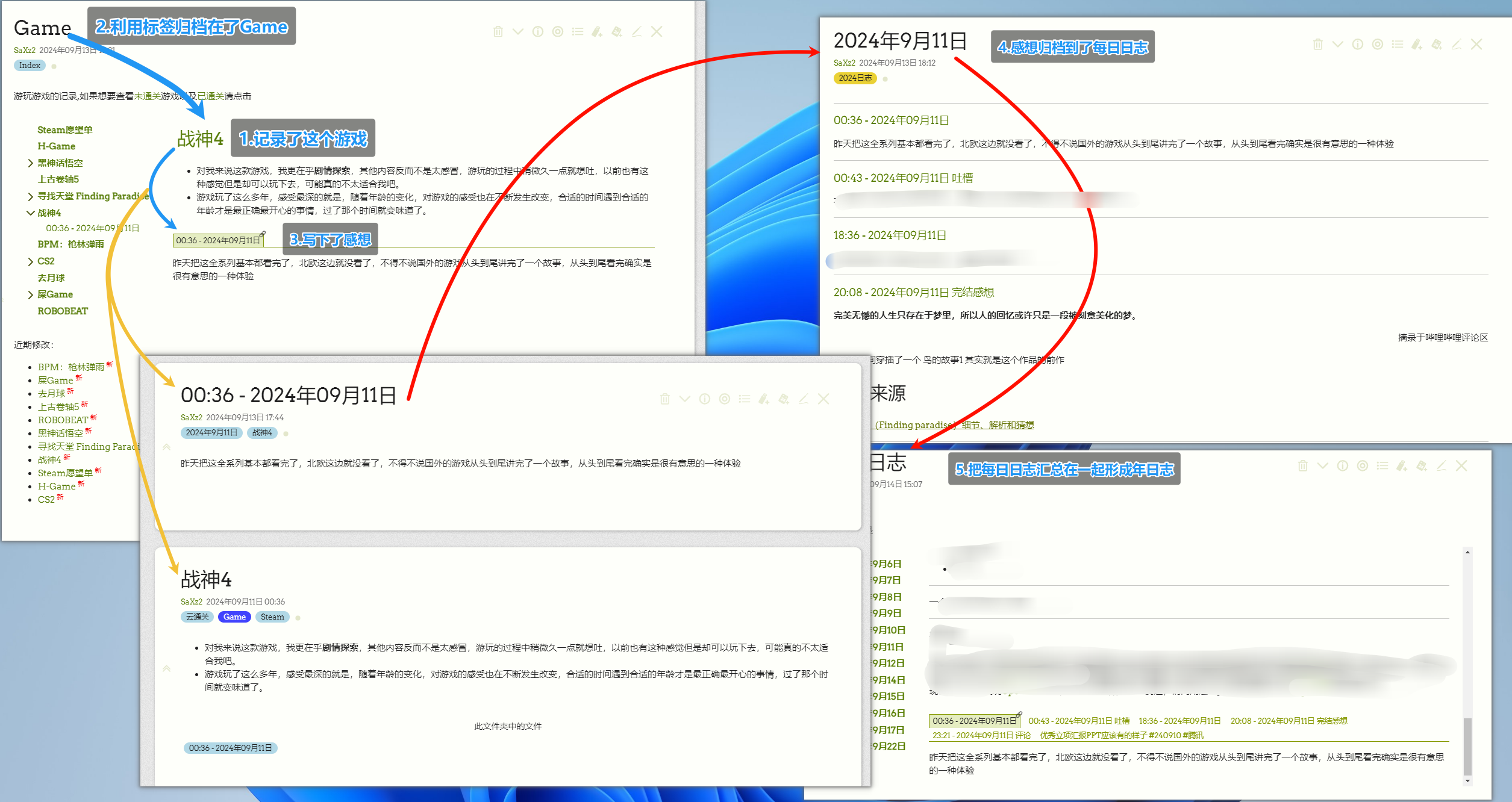The width and height of the screenshot is (1512, 802).
Task: Click the trash icon on Game tiddler
Action: tap(498, 32)
